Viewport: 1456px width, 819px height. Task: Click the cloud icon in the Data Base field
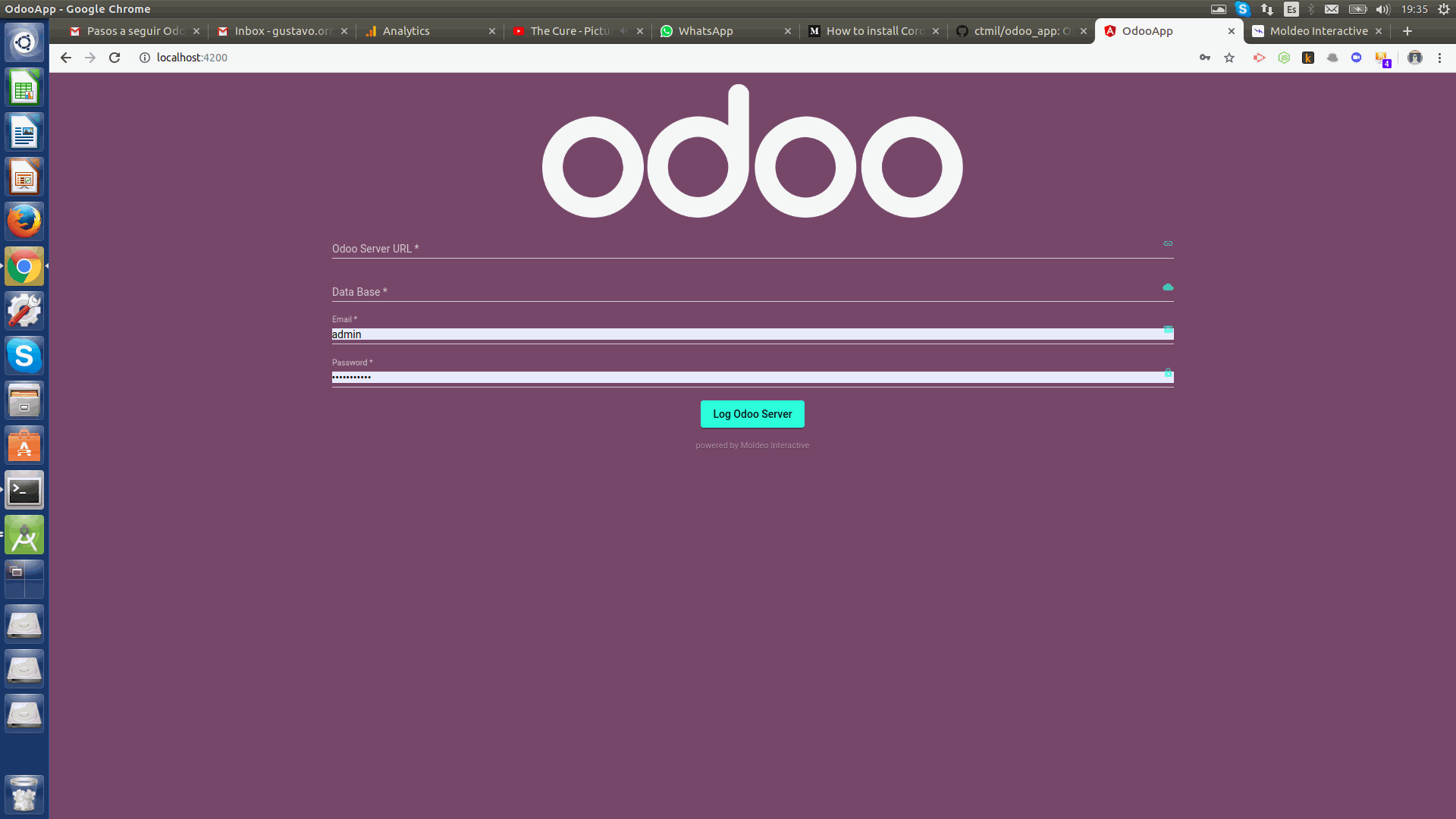click(x=1168, y=287)
